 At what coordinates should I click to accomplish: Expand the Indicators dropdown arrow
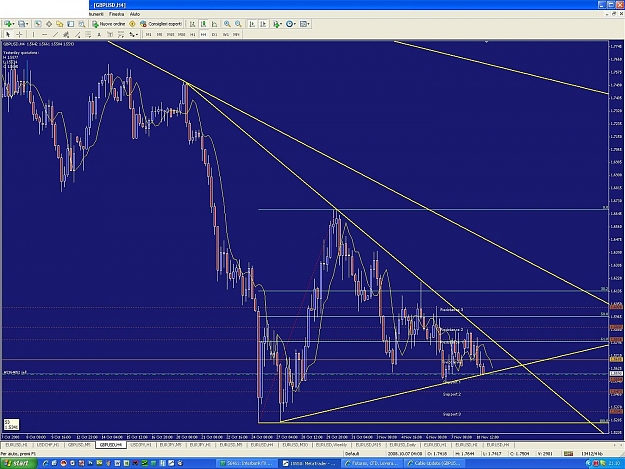coord(281,24)
